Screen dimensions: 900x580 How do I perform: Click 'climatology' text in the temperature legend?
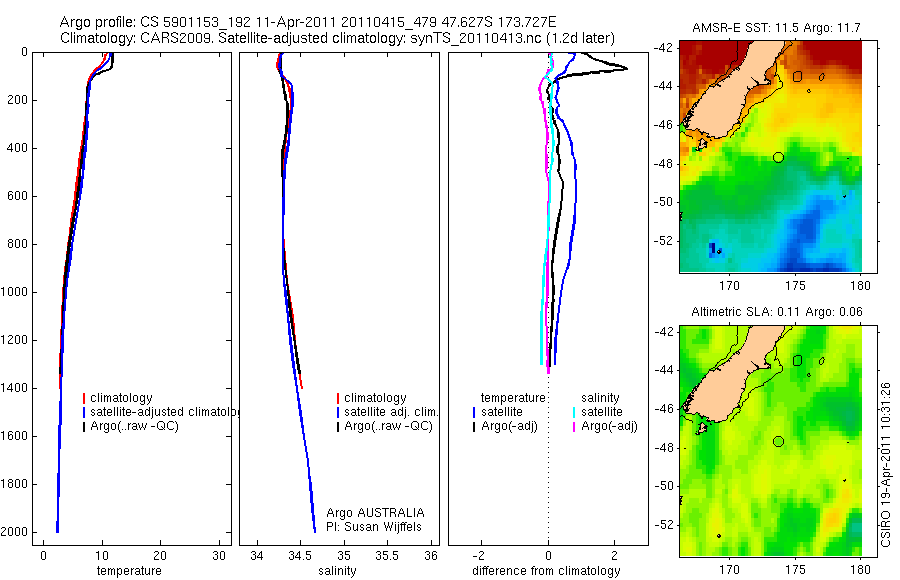(121, 398)
